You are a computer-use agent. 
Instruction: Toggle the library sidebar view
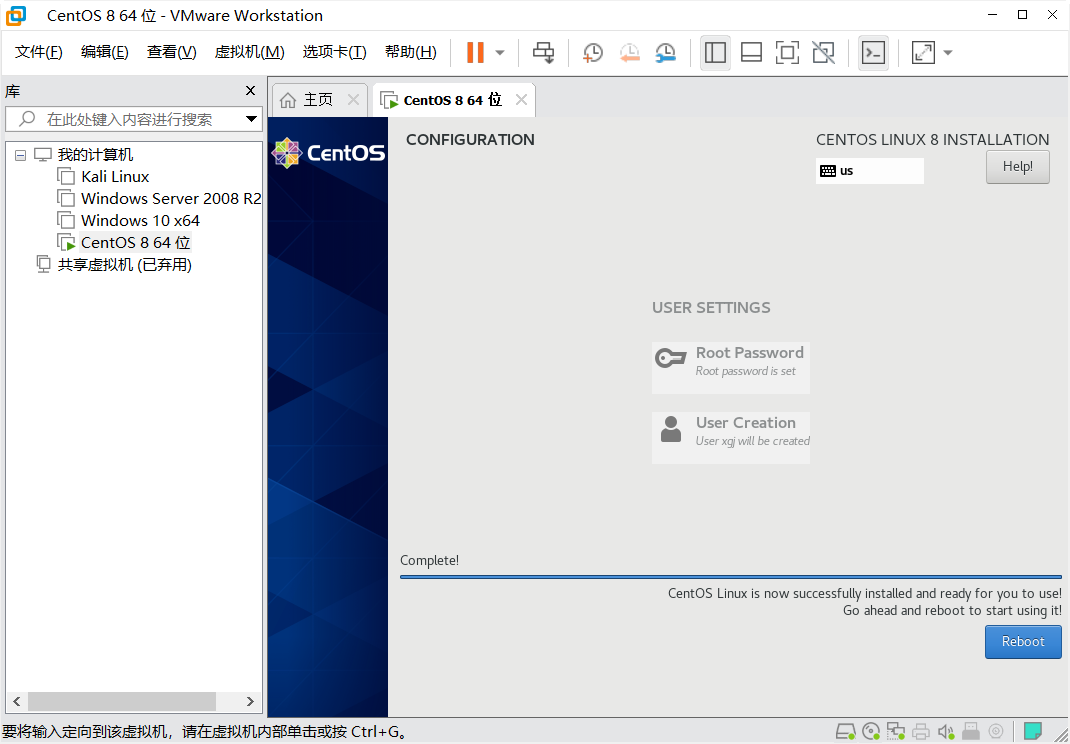coord(715,53)
